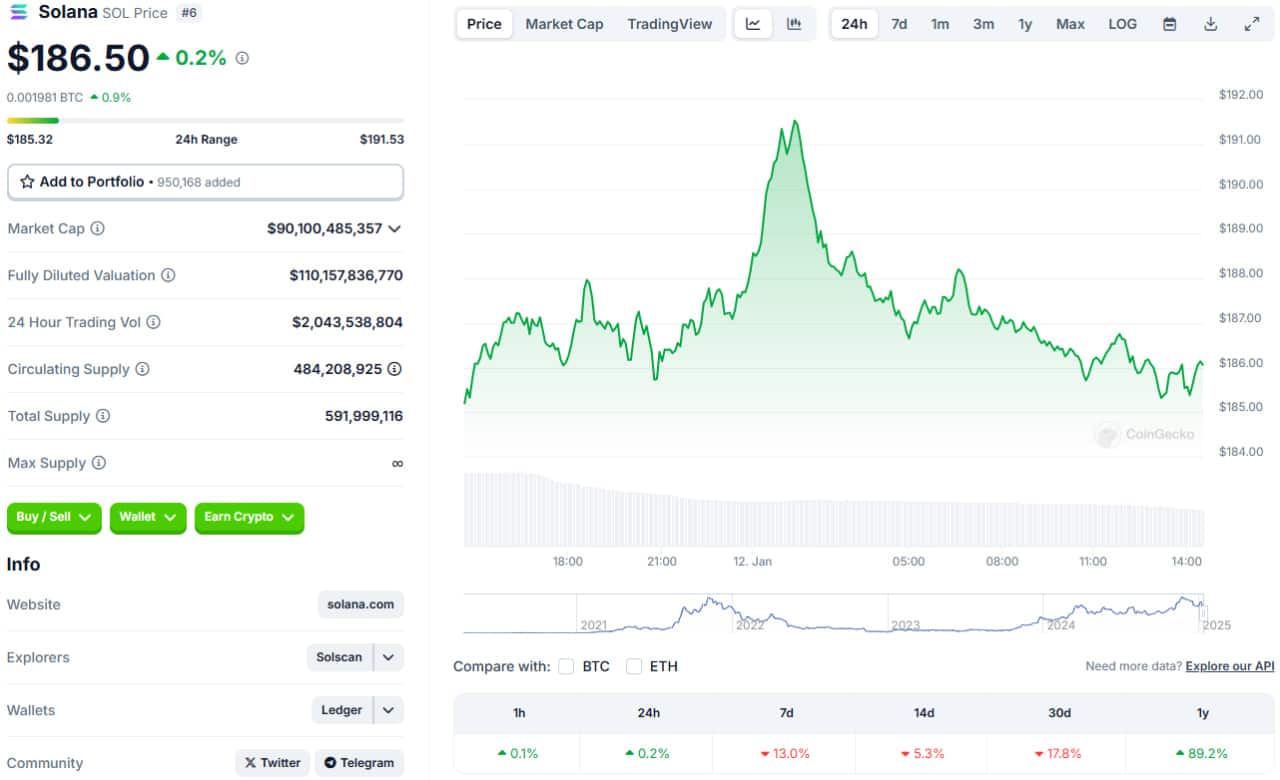Enable the BTC compare checkbox

tap(566, 666)
